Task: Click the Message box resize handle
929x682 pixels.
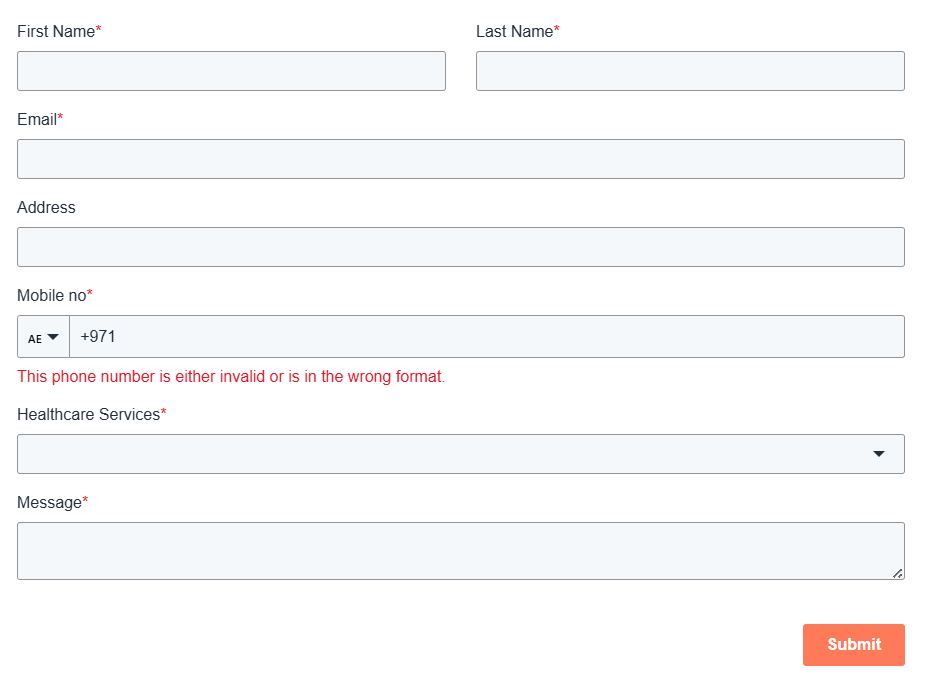Action: pyautogui.click(x=897, y=573)
